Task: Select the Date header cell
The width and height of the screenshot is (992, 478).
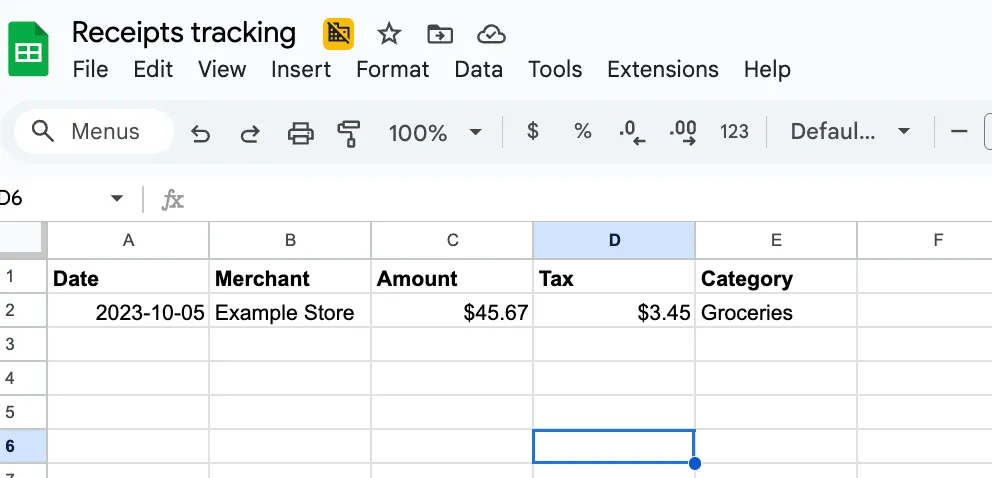Action: [x=128, y=276]
